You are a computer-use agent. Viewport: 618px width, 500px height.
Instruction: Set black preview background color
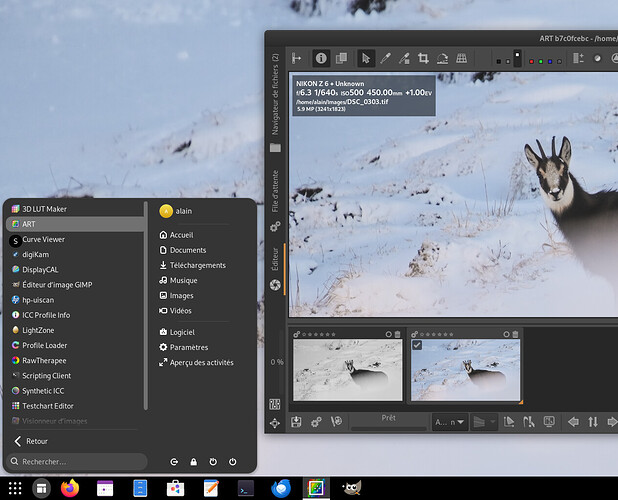pyautogui.click(x=499, y=61)
